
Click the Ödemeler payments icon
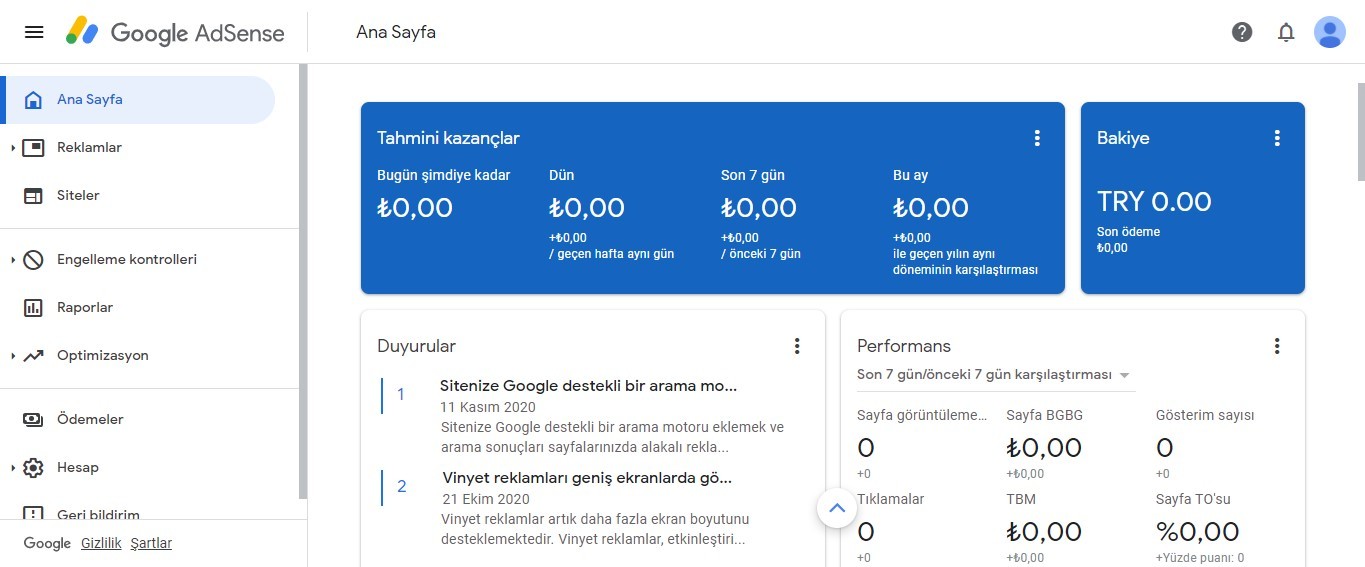click(33, 420)
